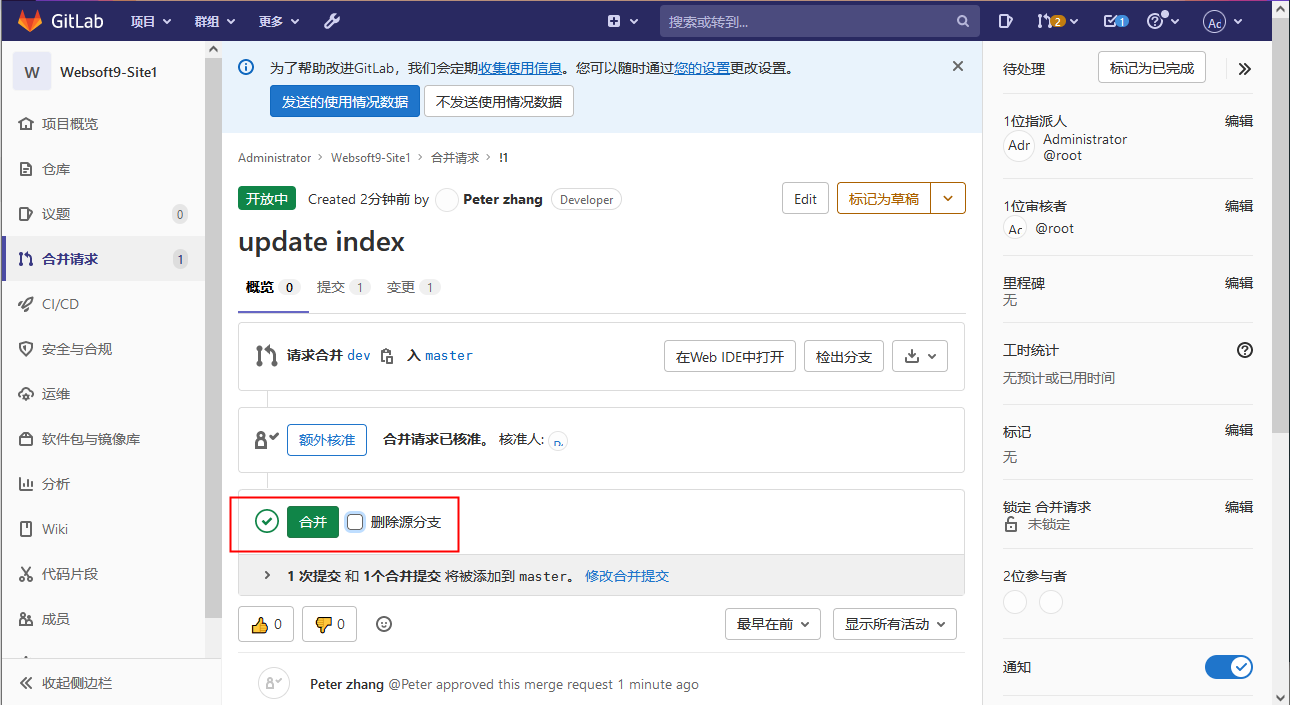Switch to the Commits tab
The height and width of the screenshot is (705, 1290).
(342, 287)
